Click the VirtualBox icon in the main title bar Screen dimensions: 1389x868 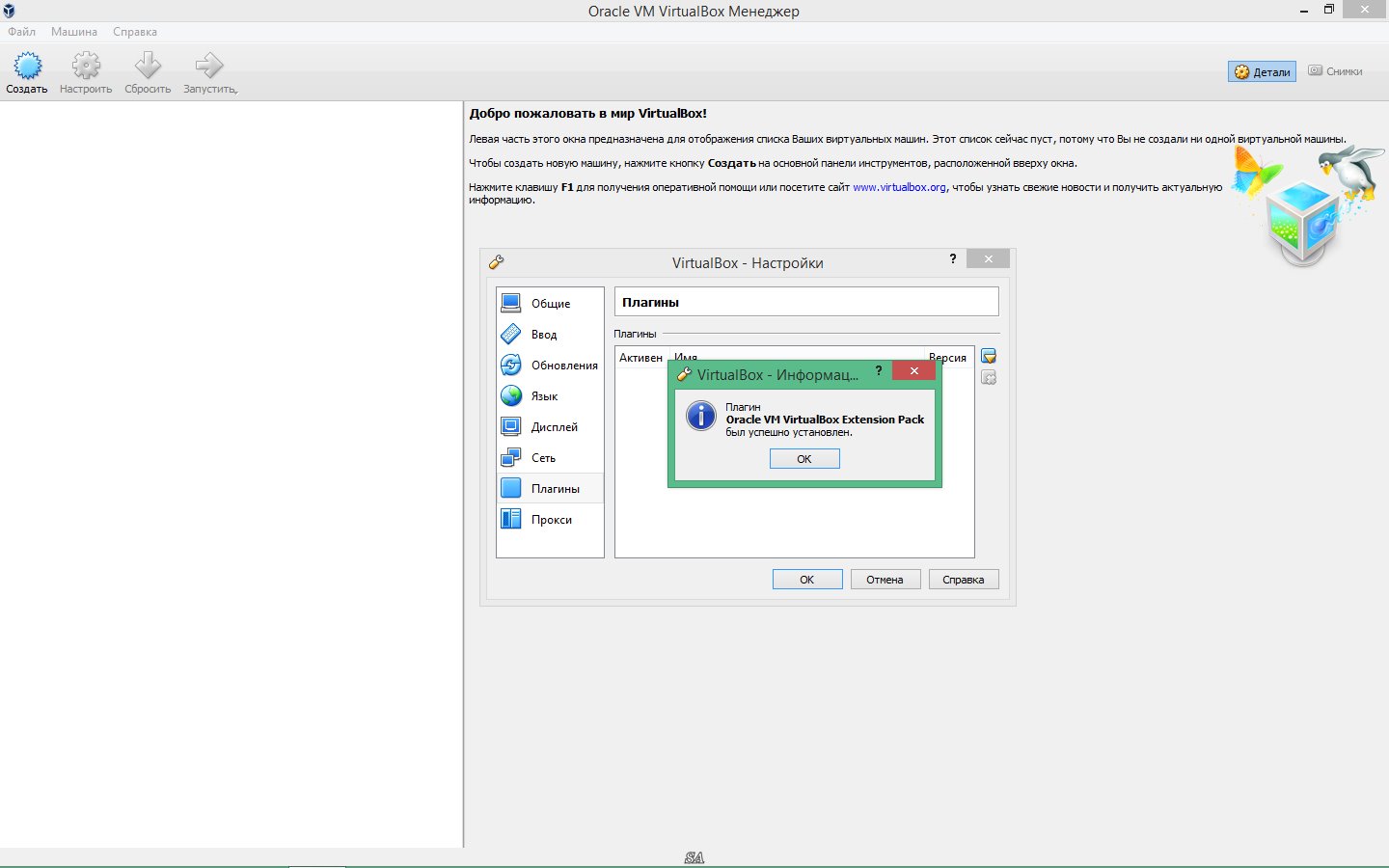click(9, 11)
